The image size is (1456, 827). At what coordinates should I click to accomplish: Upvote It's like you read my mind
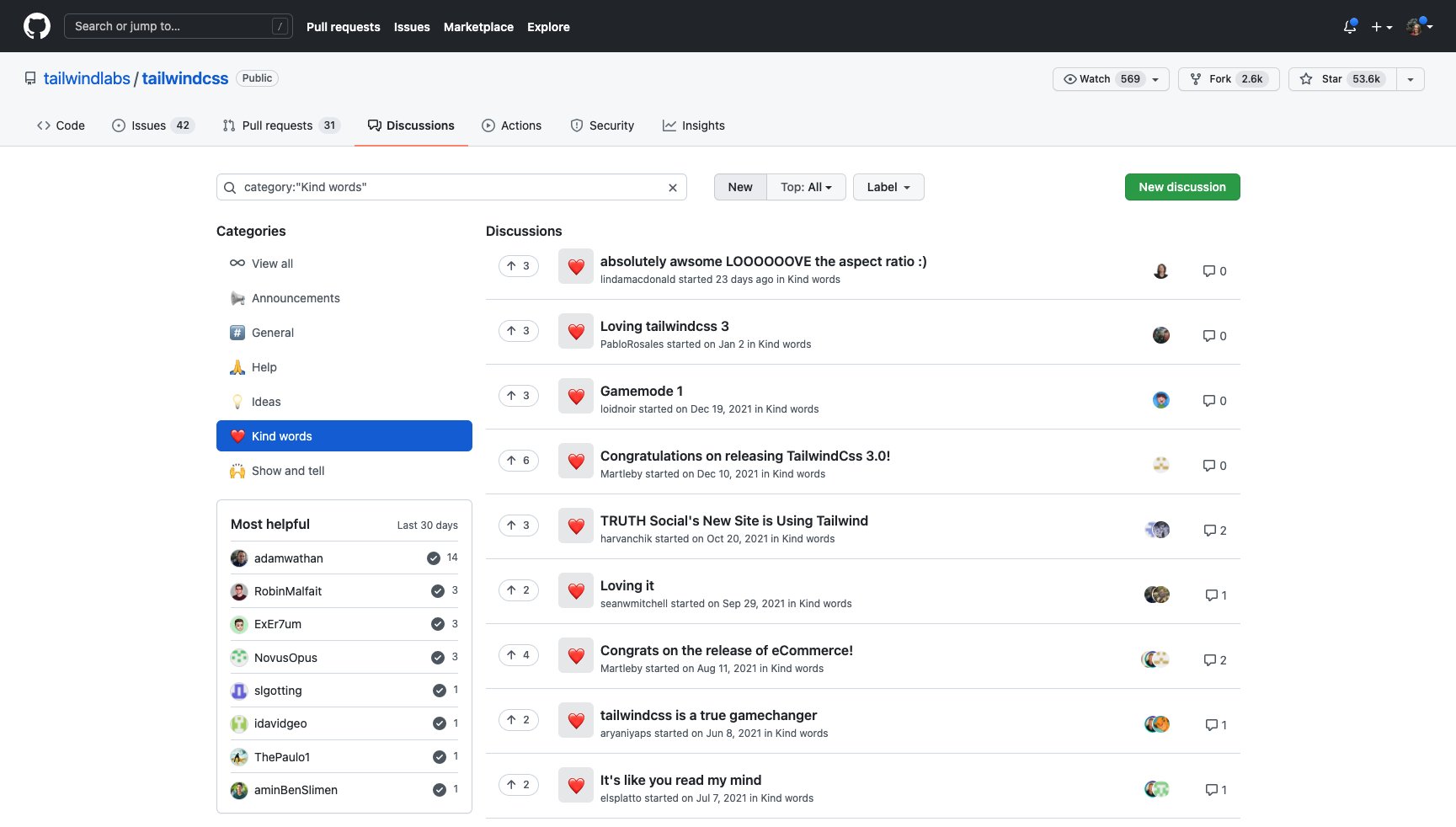[519, 785]
